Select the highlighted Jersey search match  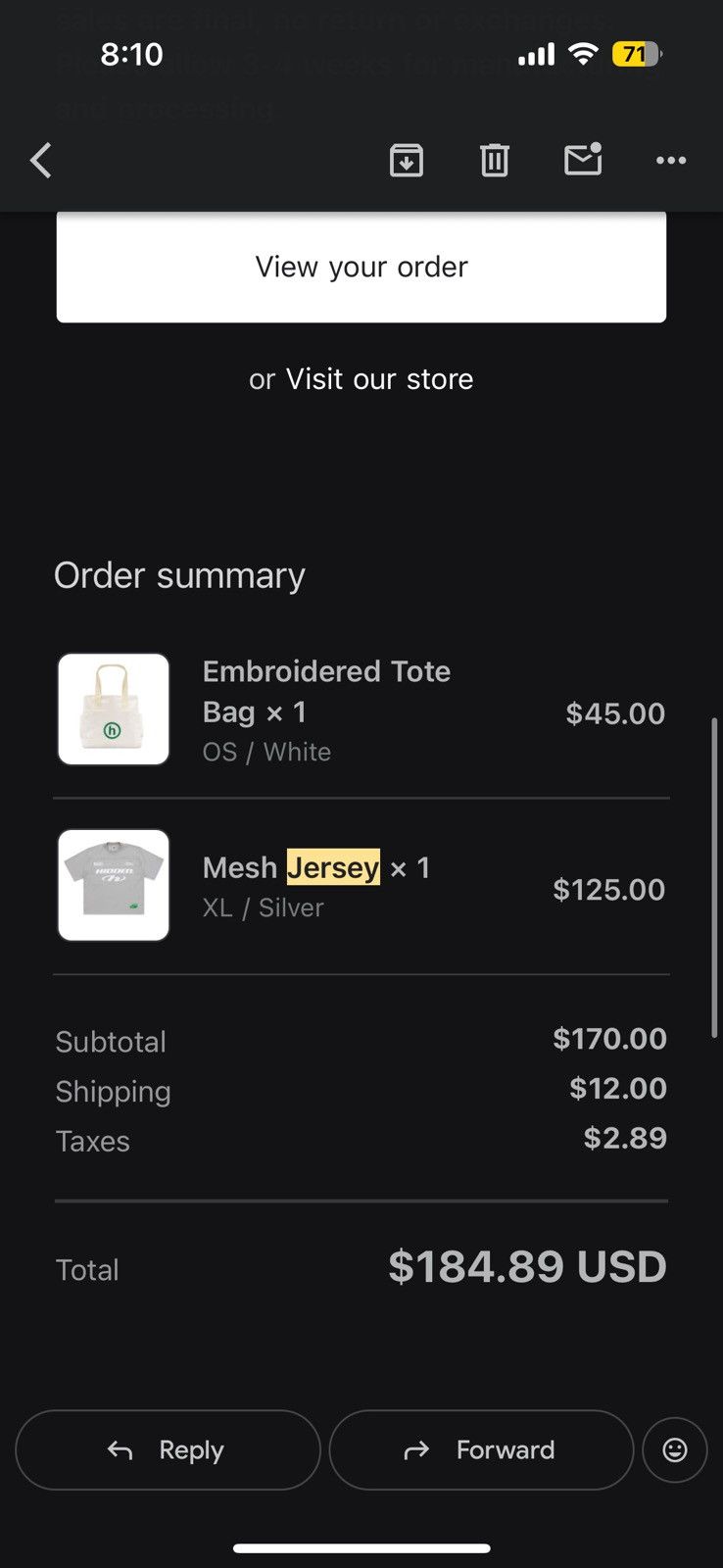click(333, 867)
